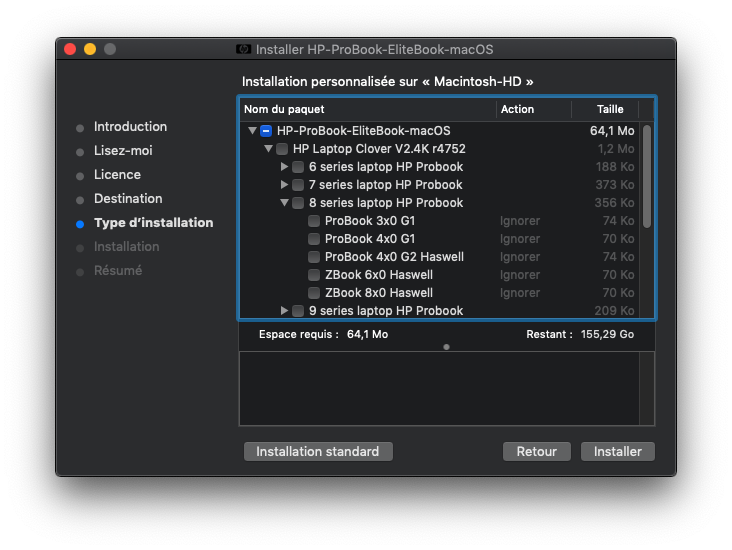
Task: Start install with the Installer button
Action: point(618,451)
